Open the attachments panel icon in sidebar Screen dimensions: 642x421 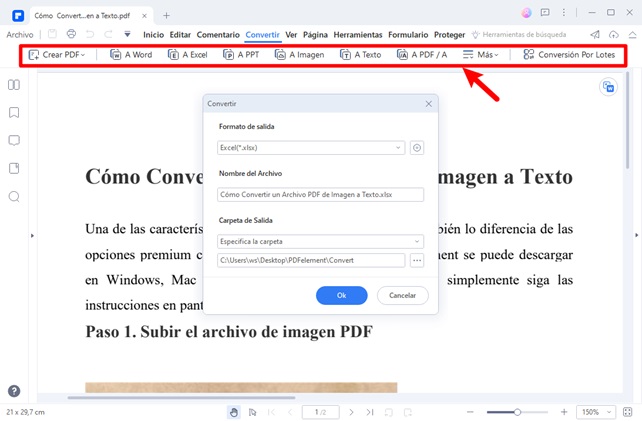[14, 168]
